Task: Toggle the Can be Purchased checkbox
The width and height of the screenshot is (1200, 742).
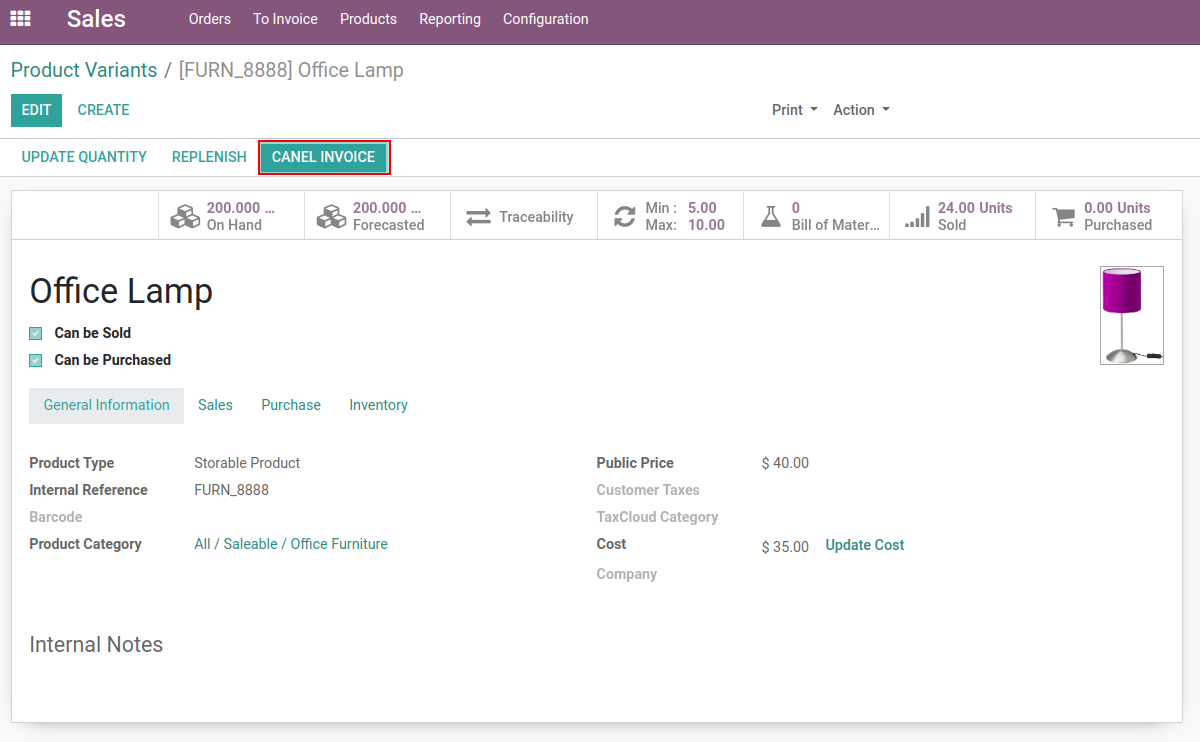Action: click(36, 360)
